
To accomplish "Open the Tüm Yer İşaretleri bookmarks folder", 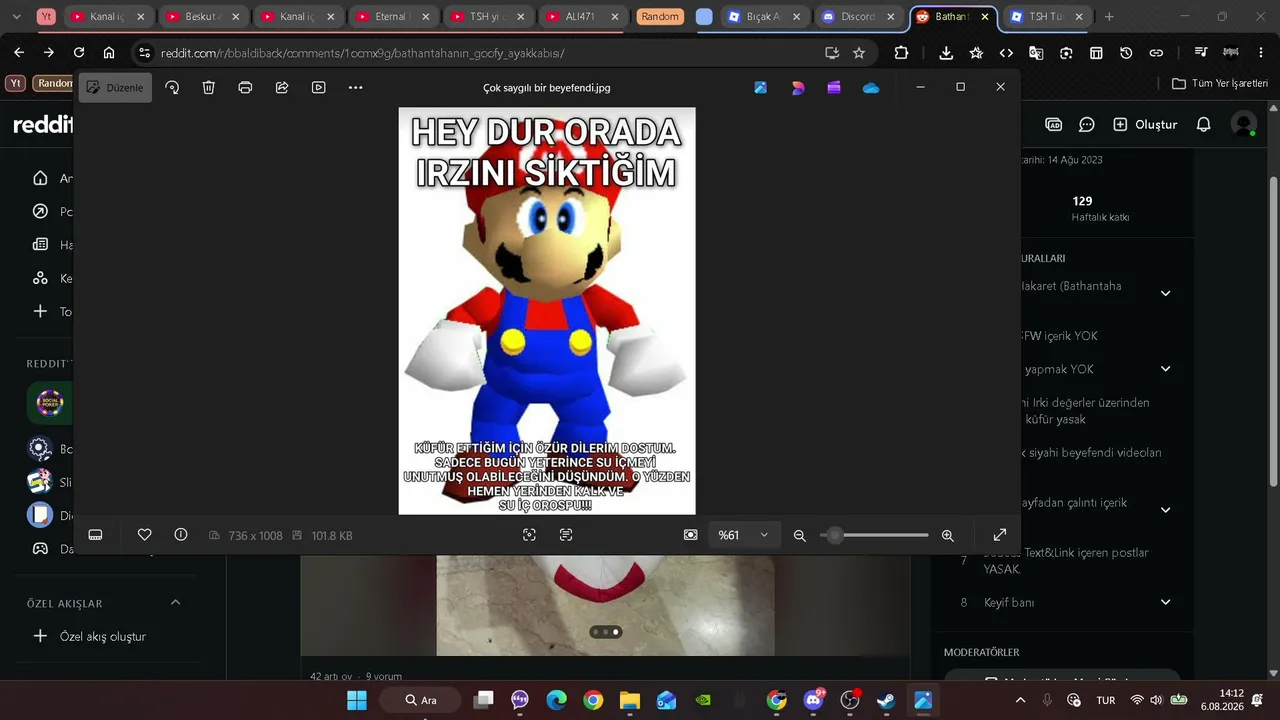I will (1220, 84).
